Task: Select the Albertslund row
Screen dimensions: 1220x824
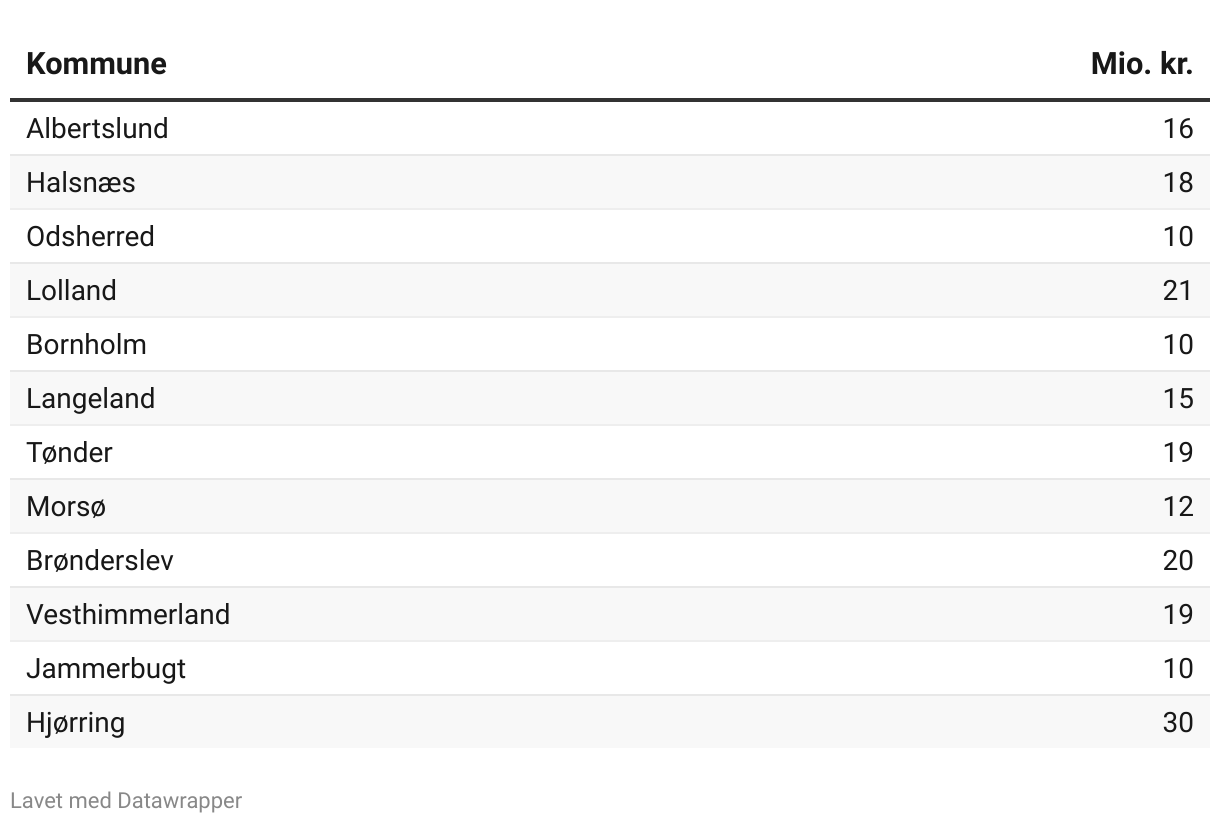Action: (610, 128)
